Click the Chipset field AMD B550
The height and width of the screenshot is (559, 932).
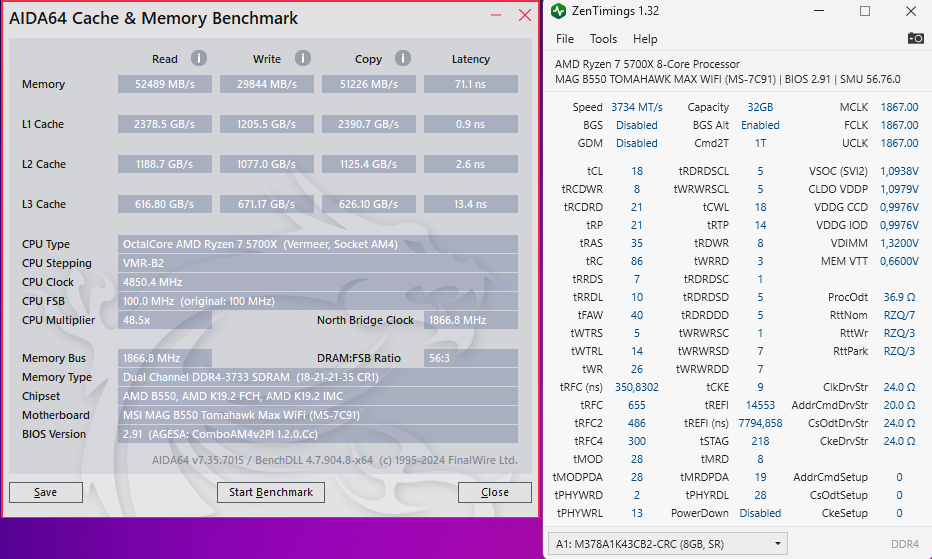pyautogui.click(x=317, y=396)
